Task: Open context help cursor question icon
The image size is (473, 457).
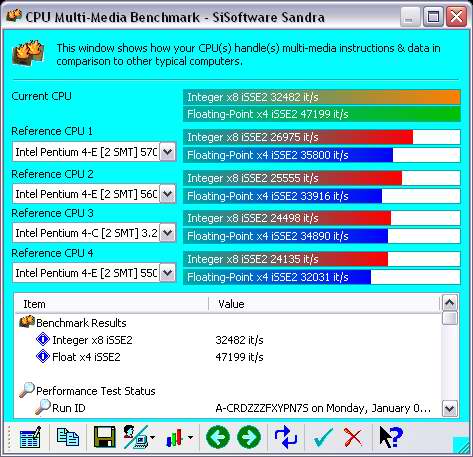Action: 391,437
